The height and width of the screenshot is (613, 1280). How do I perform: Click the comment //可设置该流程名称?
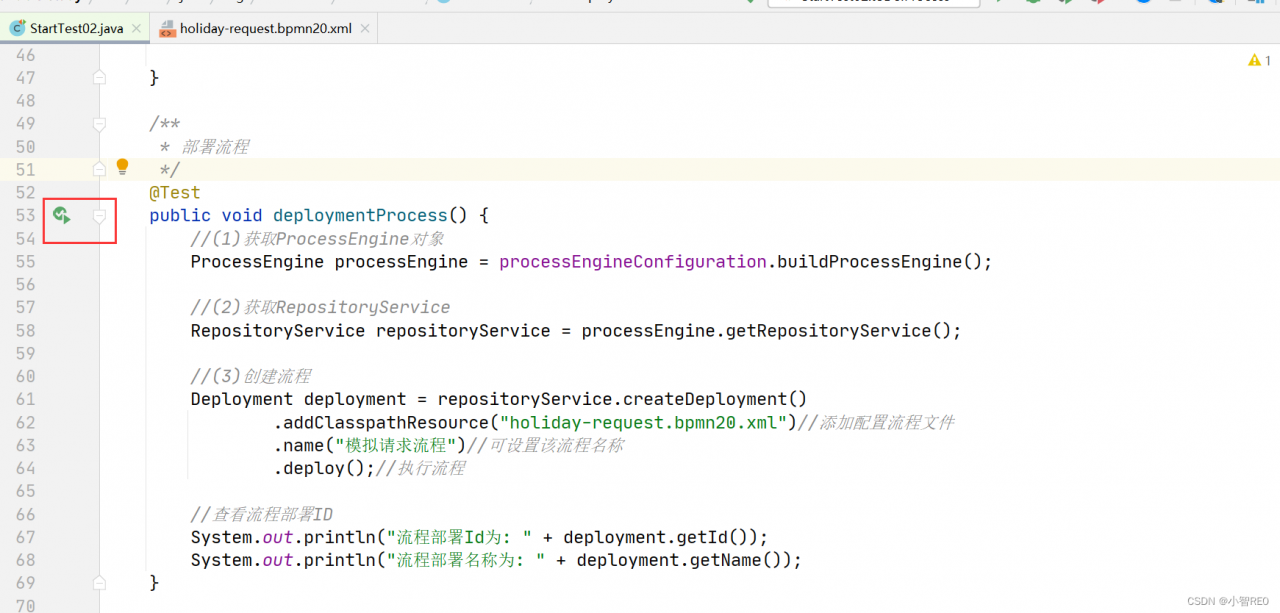546,445
